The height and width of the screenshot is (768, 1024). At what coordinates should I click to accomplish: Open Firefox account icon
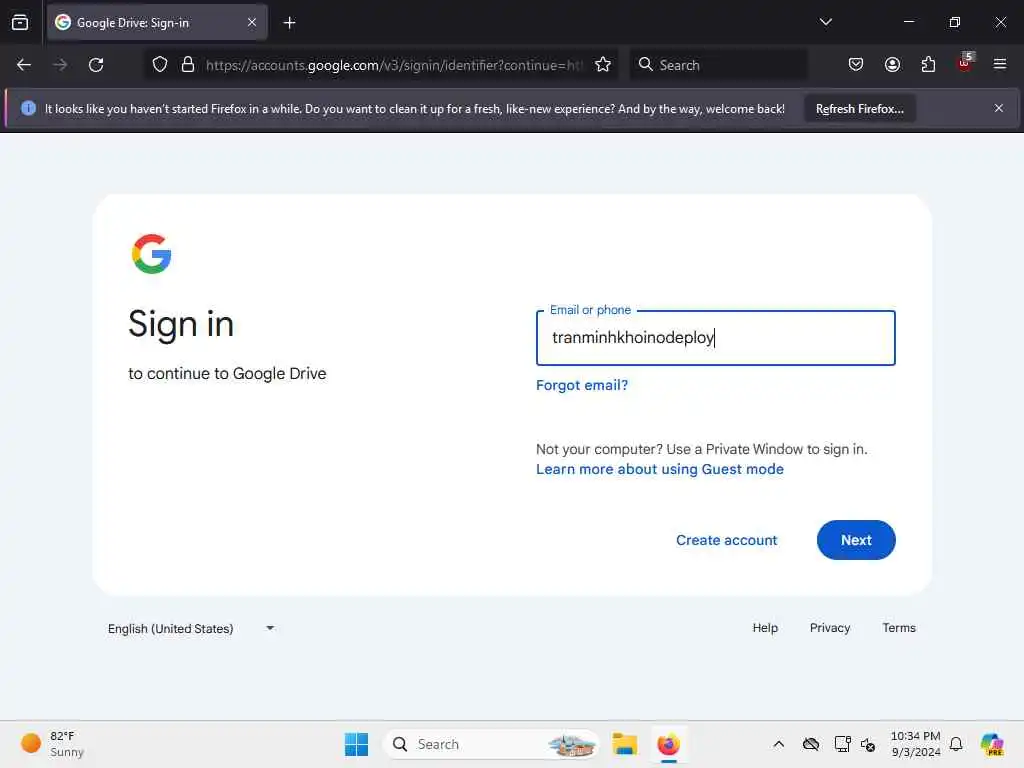click(x=892, y=65)
